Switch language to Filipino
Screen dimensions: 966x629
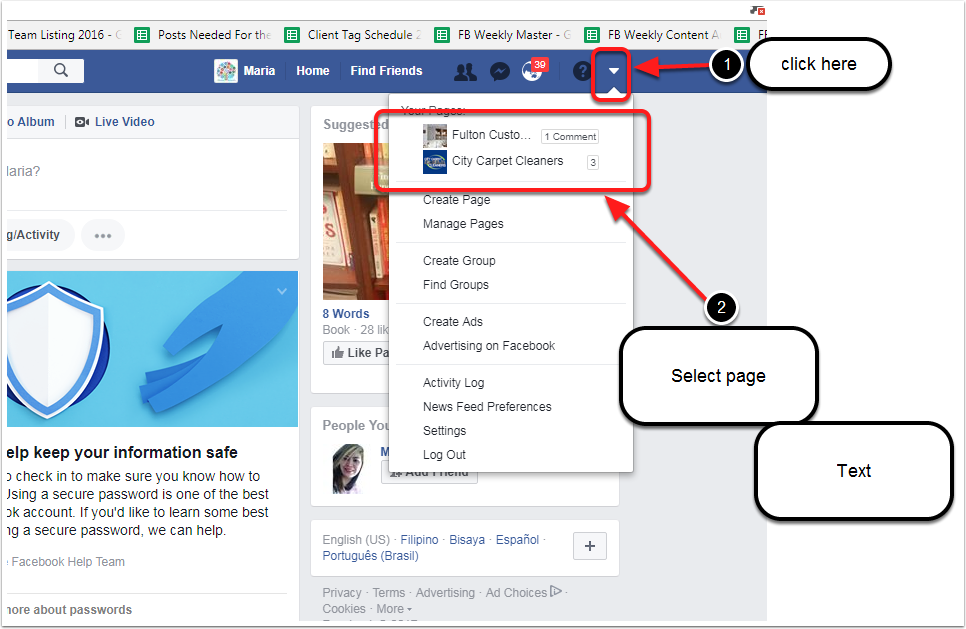pos(420,540)
